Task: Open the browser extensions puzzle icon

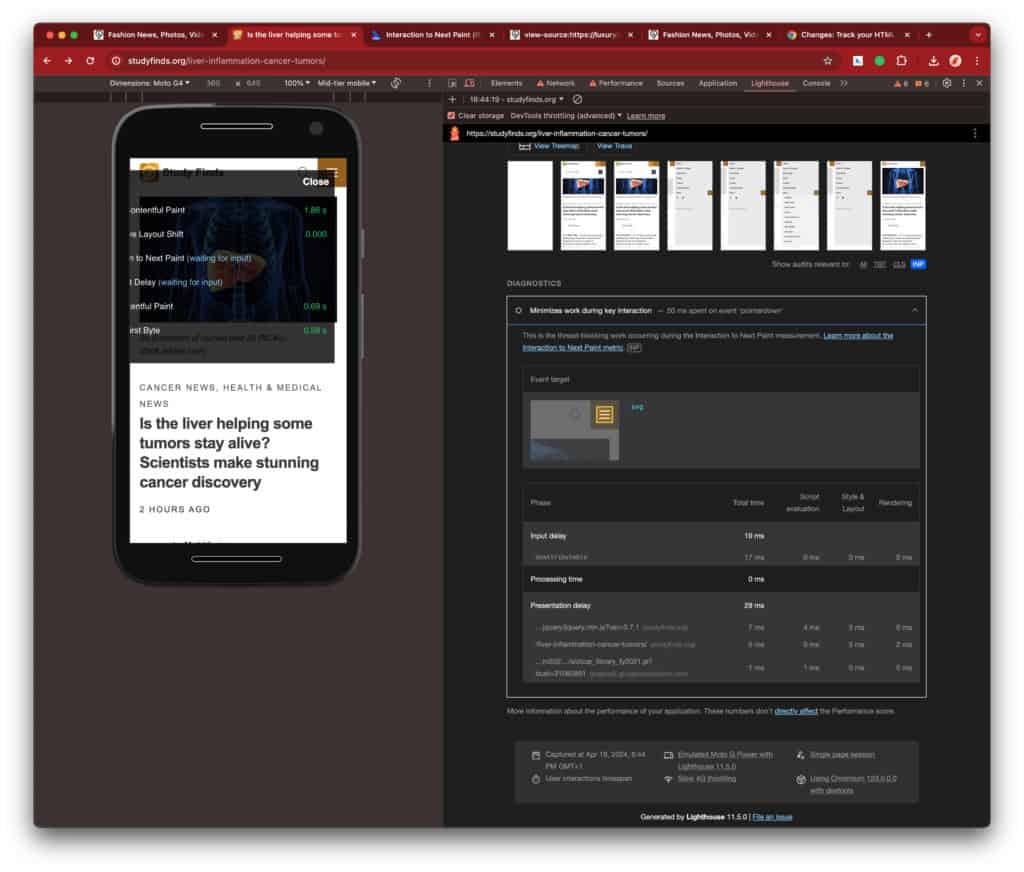Action: point(901,61)
